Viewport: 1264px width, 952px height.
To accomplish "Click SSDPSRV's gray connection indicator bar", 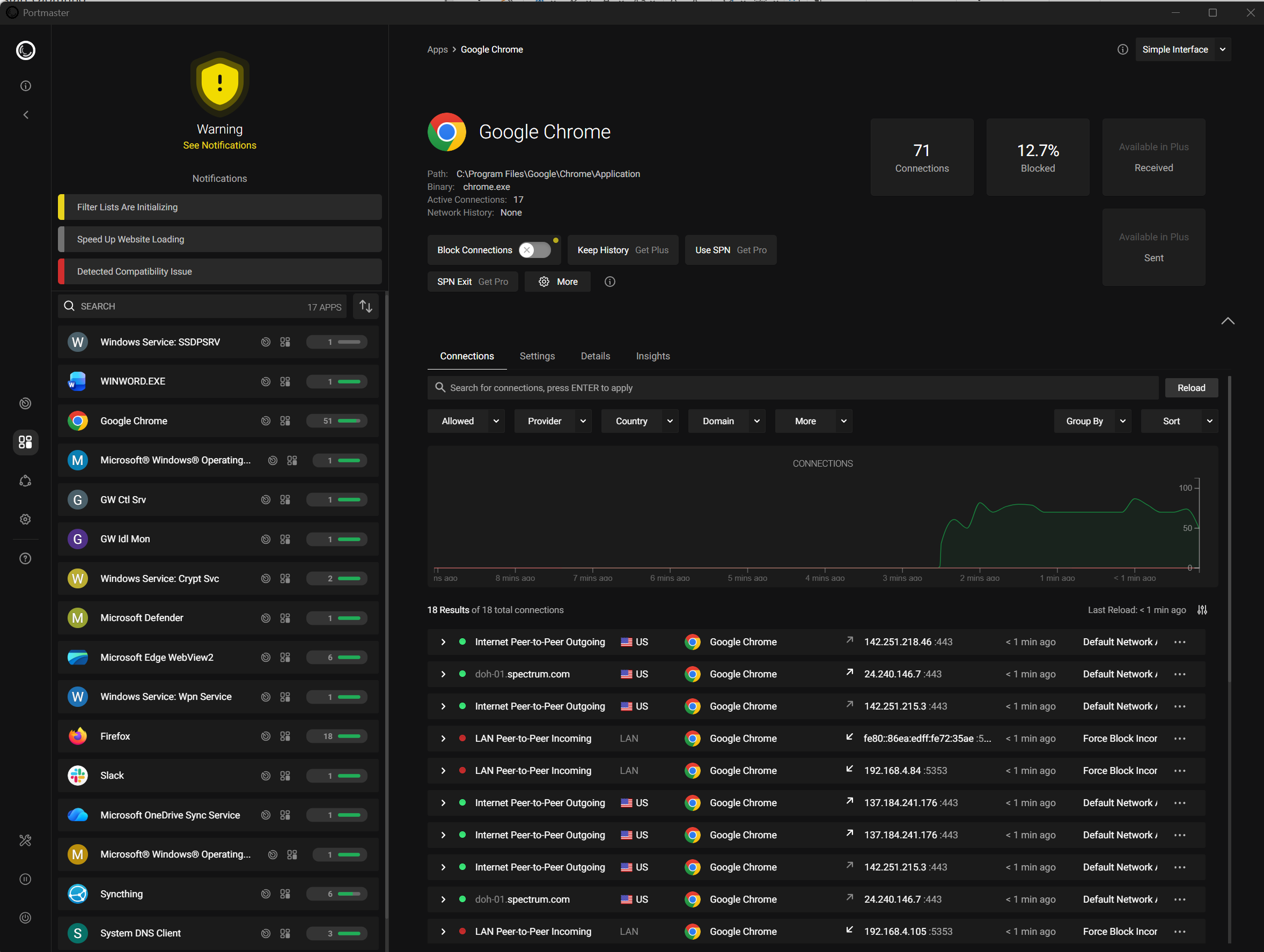I will (x=337, y=342).
